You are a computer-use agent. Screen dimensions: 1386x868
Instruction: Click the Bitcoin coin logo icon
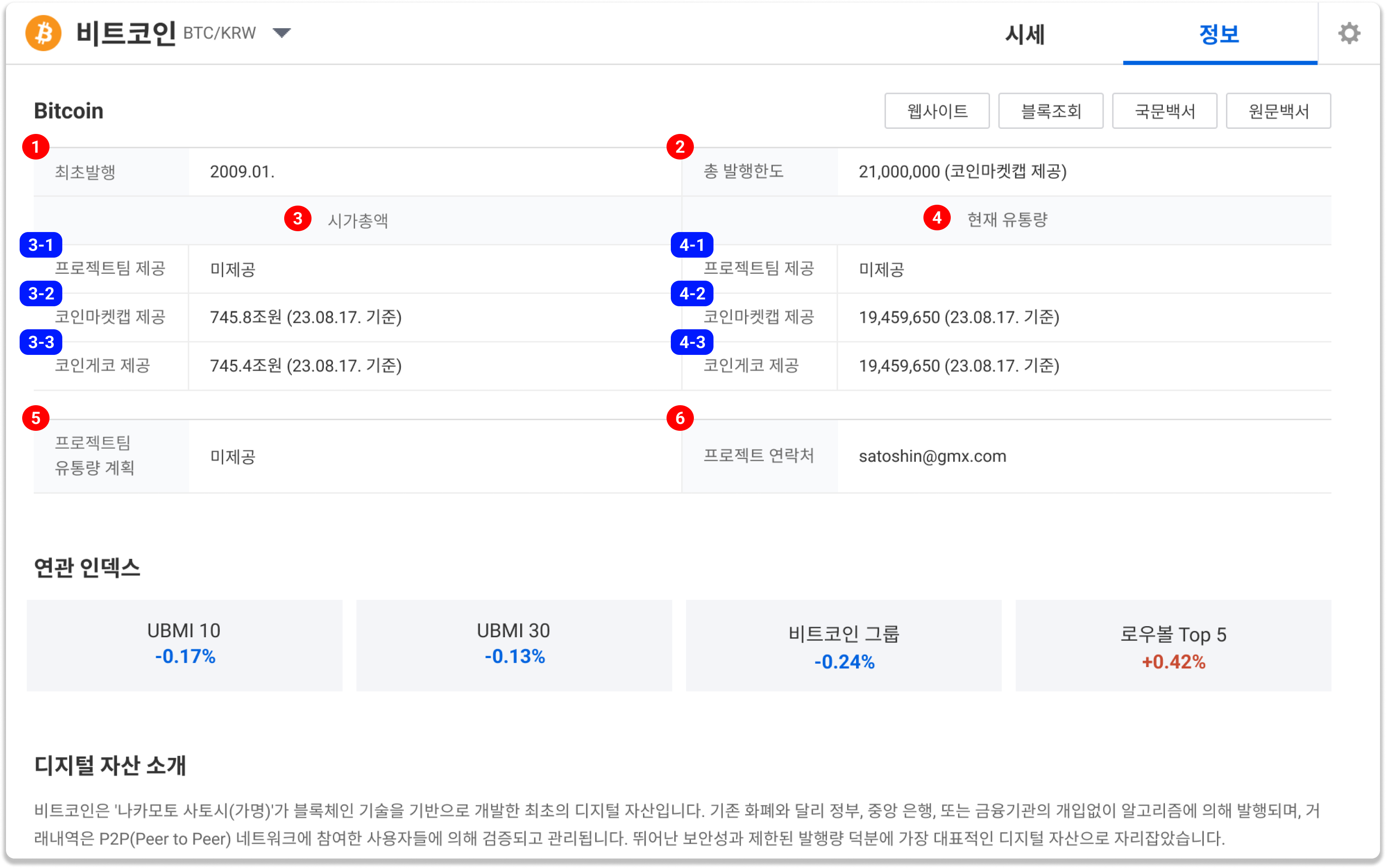coord(43,33)
